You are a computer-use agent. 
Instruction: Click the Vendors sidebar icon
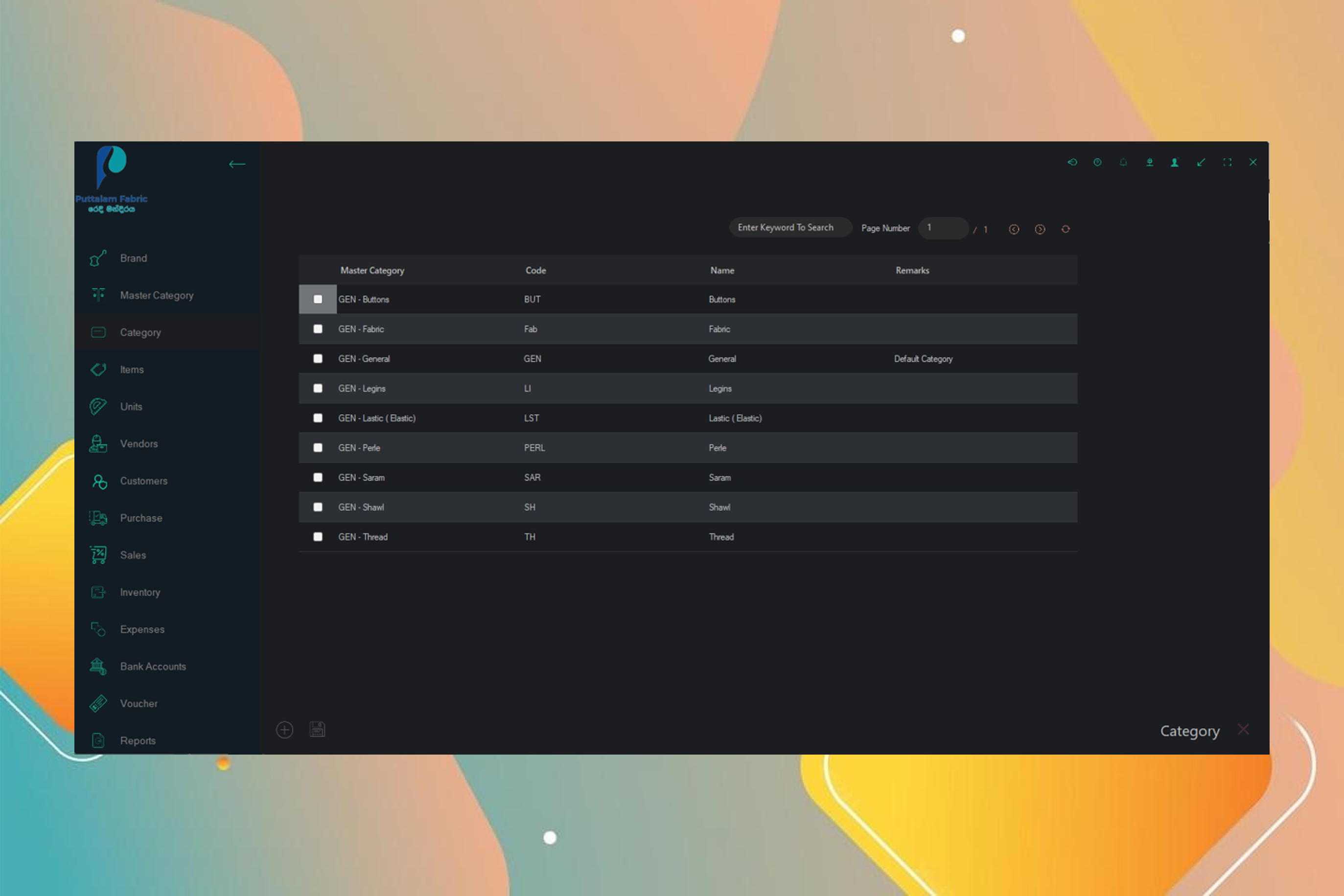[98, 444]
